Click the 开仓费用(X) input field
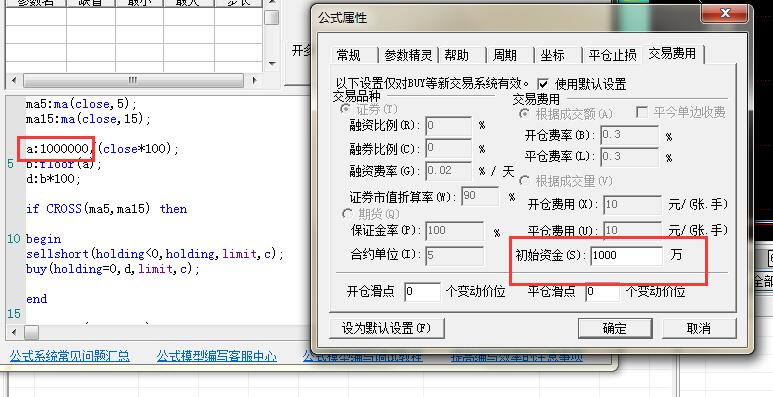Screen dimensions: 773x397 [632, 204]
